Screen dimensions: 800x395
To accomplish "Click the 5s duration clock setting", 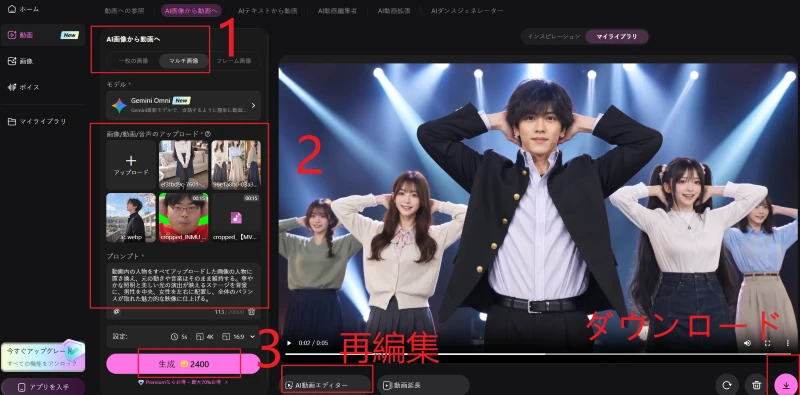I will [x=179, y=337].
